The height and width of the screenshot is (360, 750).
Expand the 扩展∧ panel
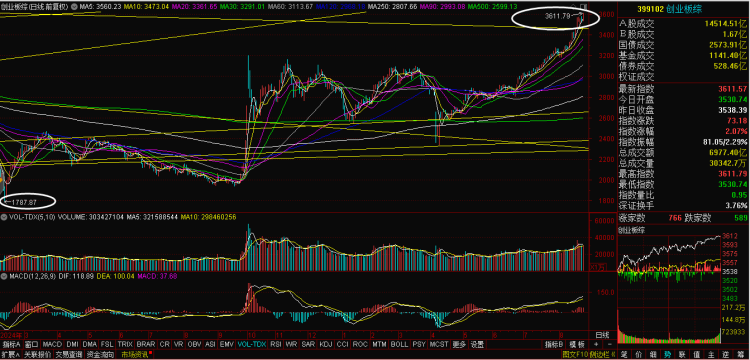coord(10,355)
